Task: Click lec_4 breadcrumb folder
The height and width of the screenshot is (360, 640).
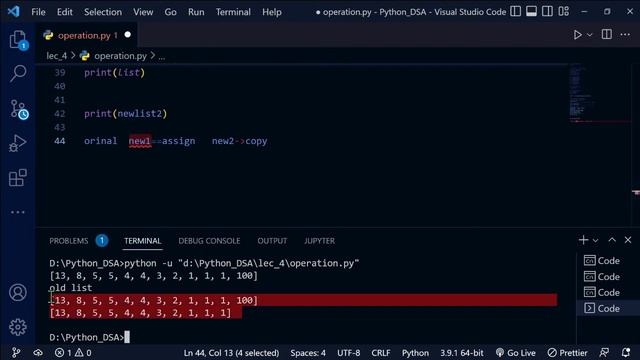Action: (x=56, y=56)
